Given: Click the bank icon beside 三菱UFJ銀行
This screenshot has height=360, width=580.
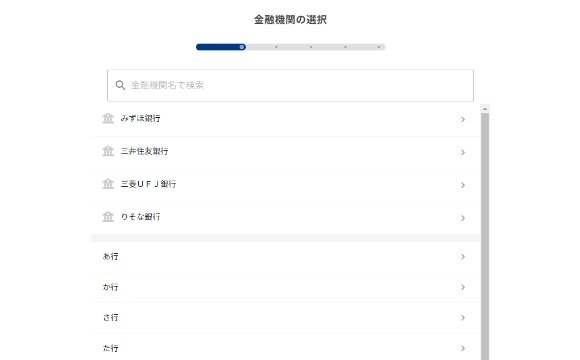Looking at the screenshot, I should click(x=108, y=184).
